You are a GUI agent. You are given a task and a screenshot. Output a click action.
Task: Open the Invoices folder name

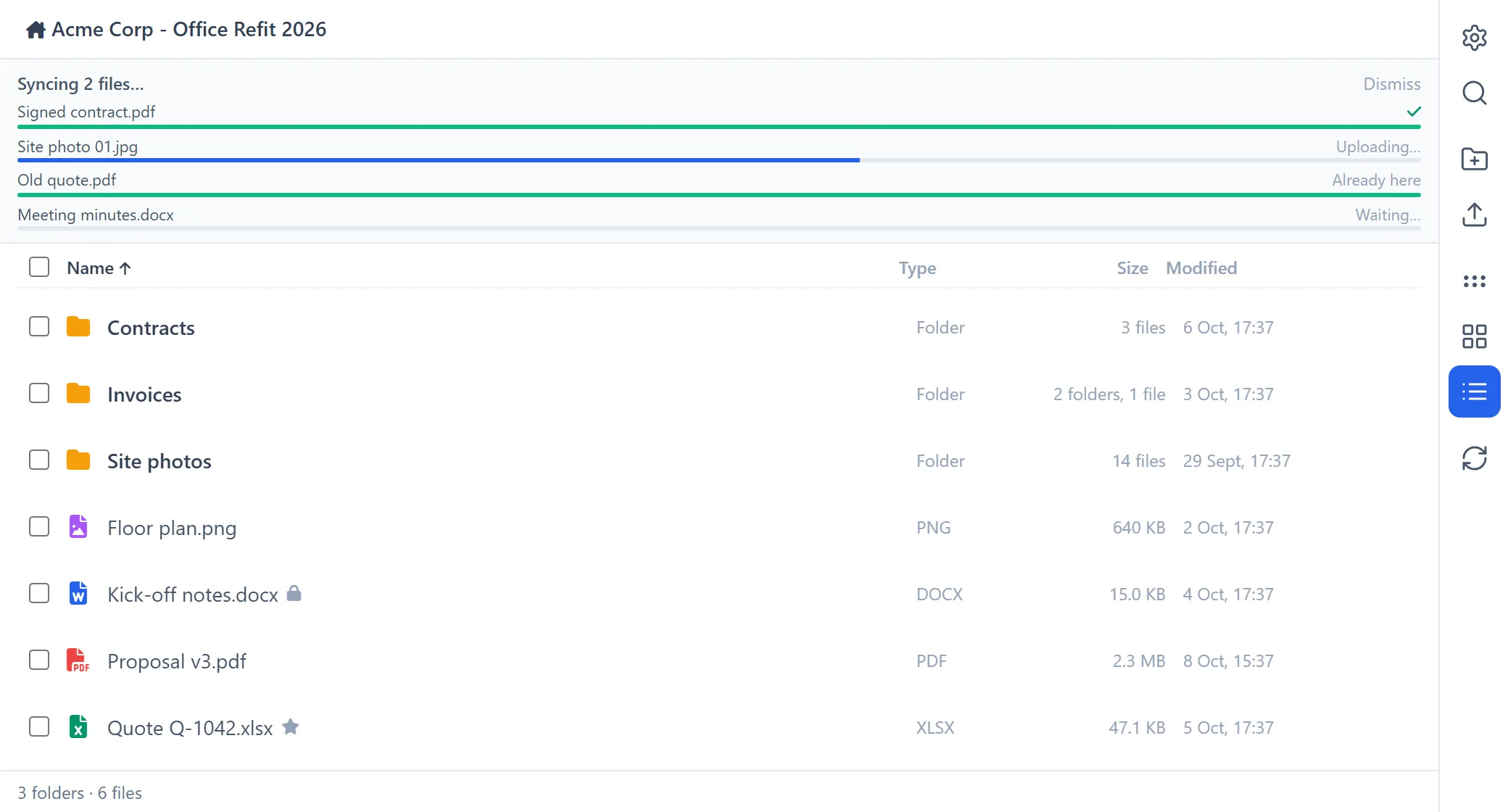(x=144, y=394)
